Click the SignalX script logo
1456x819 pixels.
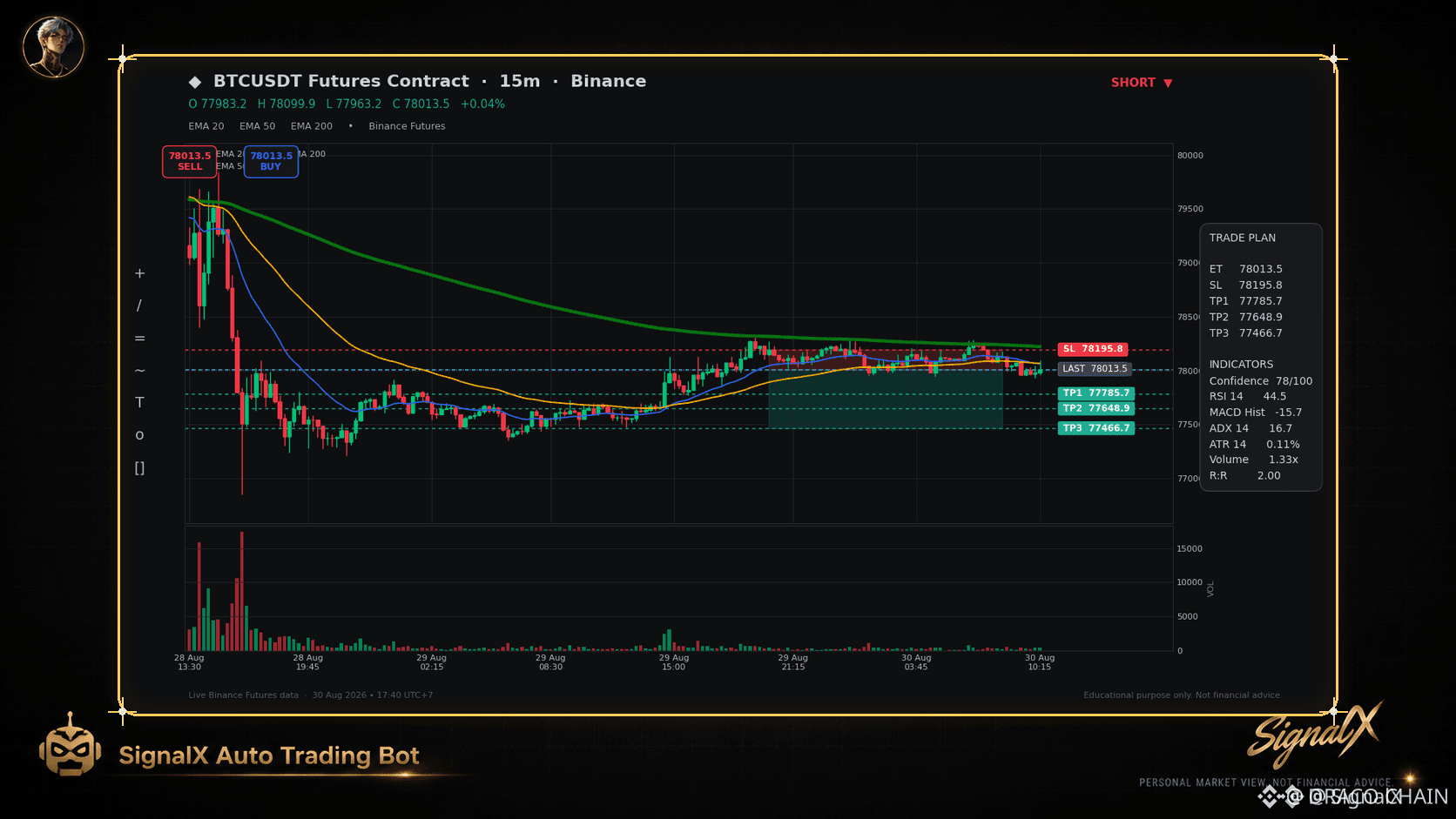click(1315, 735)
